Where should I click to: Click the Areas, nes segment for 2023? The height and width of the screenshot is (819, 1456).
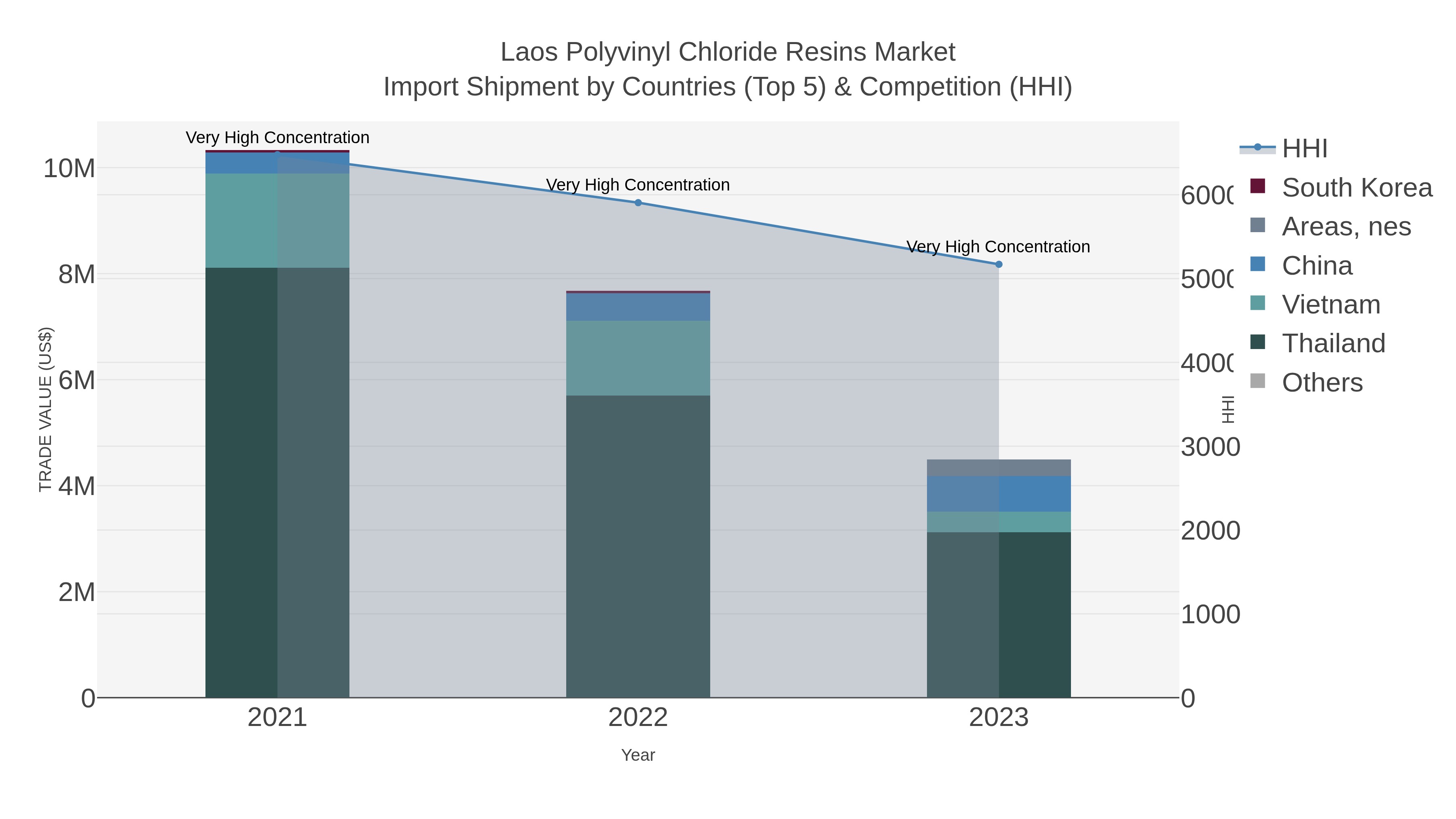point(999,468)
